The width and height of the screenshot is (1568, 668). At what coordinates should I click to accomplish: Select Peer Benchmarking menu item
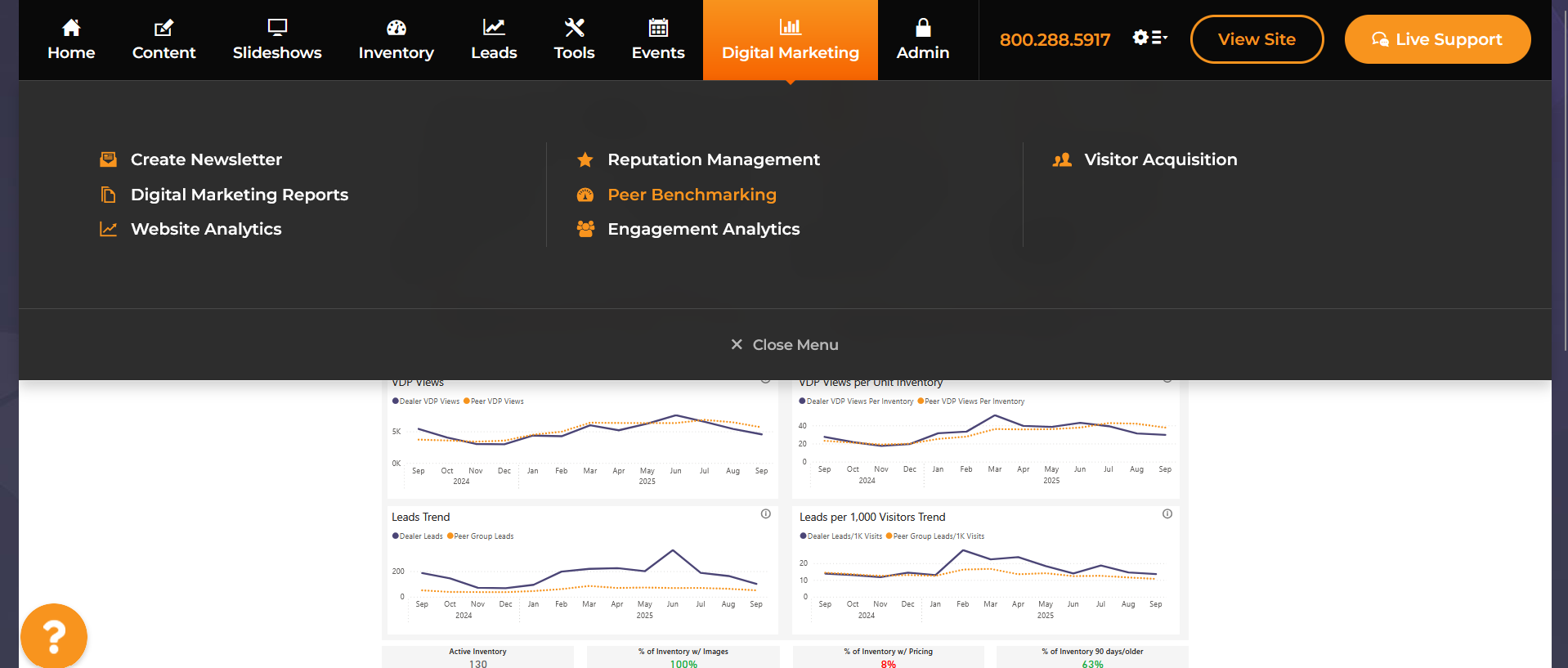click(692, 195)
